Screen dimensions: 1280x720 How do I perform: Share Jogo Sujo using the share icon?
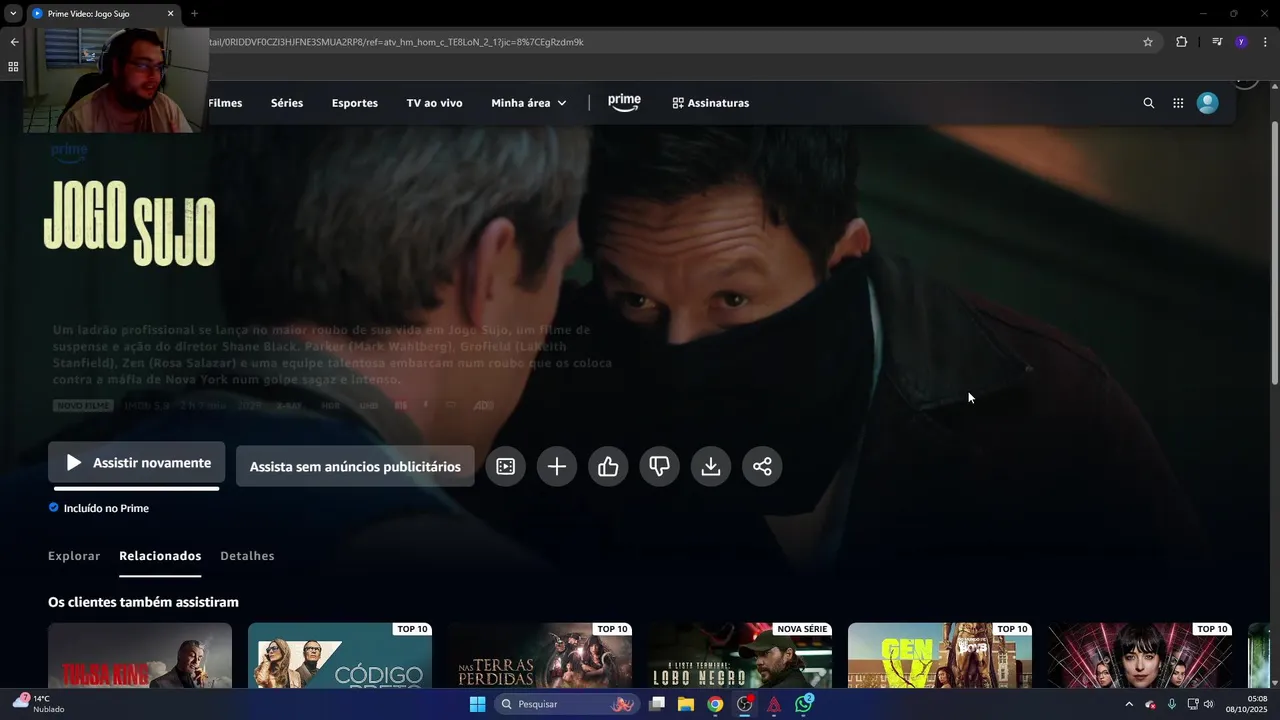(762, 466)
